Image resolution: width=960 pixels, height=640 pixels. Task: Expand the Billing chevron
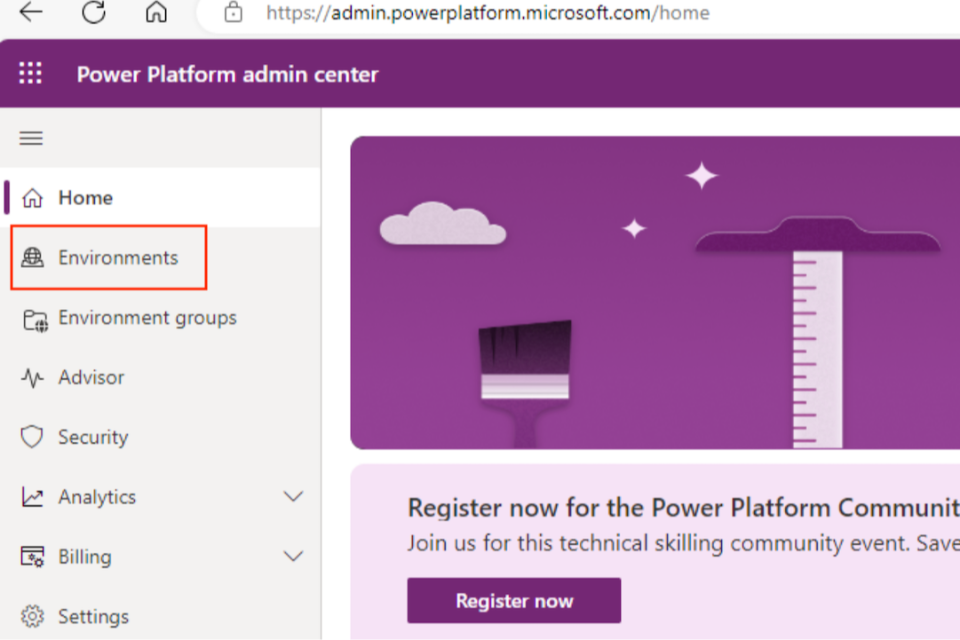pyautogui.click(x=293, y=557)
